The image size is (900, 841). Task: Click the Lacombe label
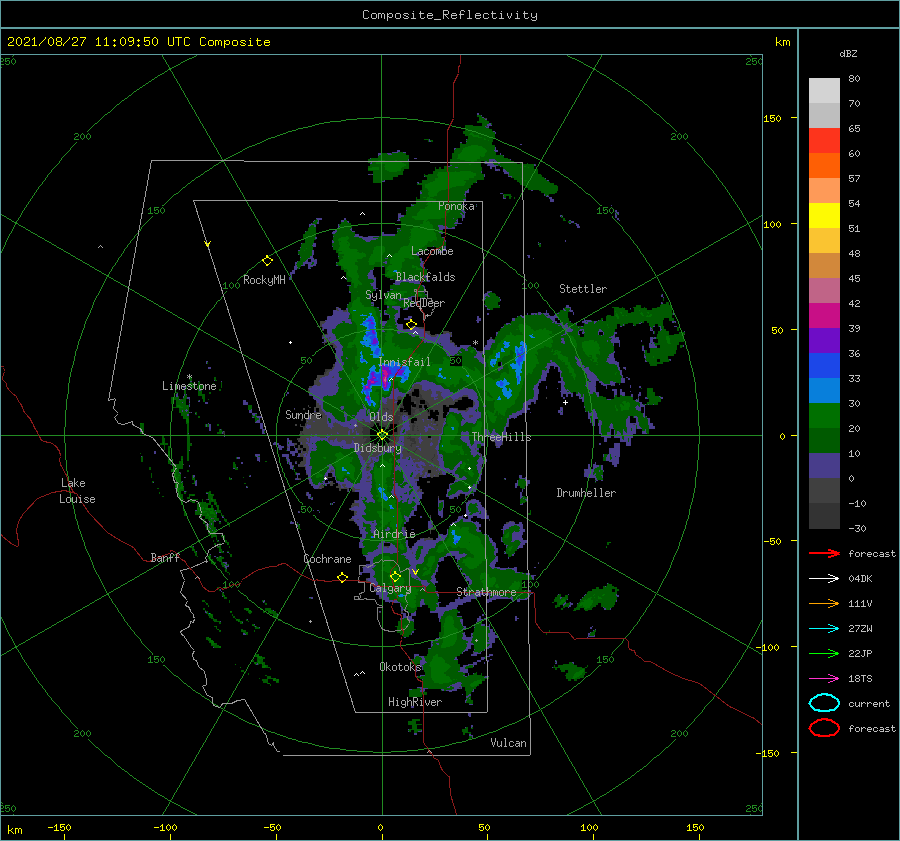(x=432, y=251)
